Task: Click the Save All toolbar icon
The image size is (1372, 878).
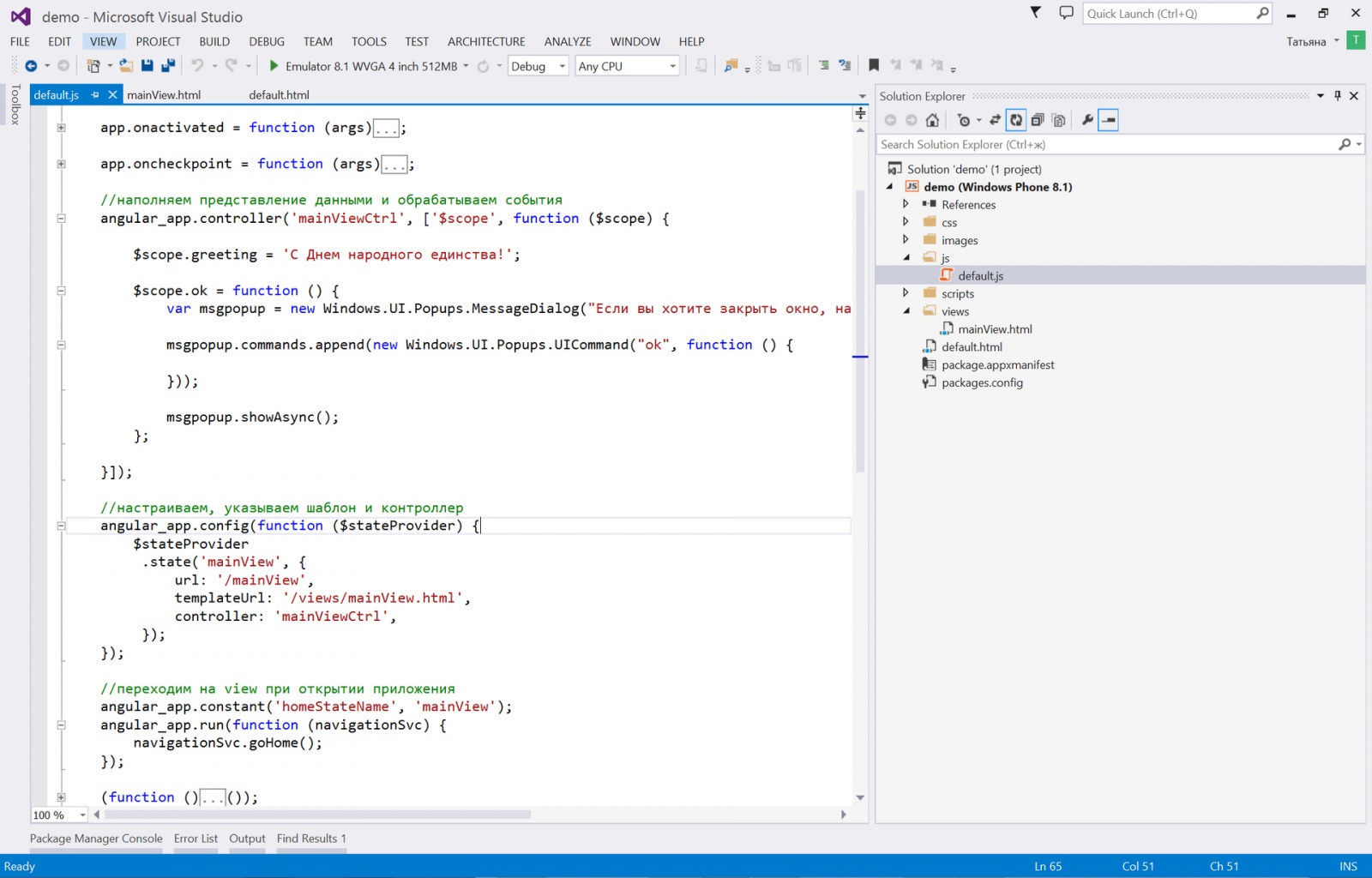Action: (168, 66)
